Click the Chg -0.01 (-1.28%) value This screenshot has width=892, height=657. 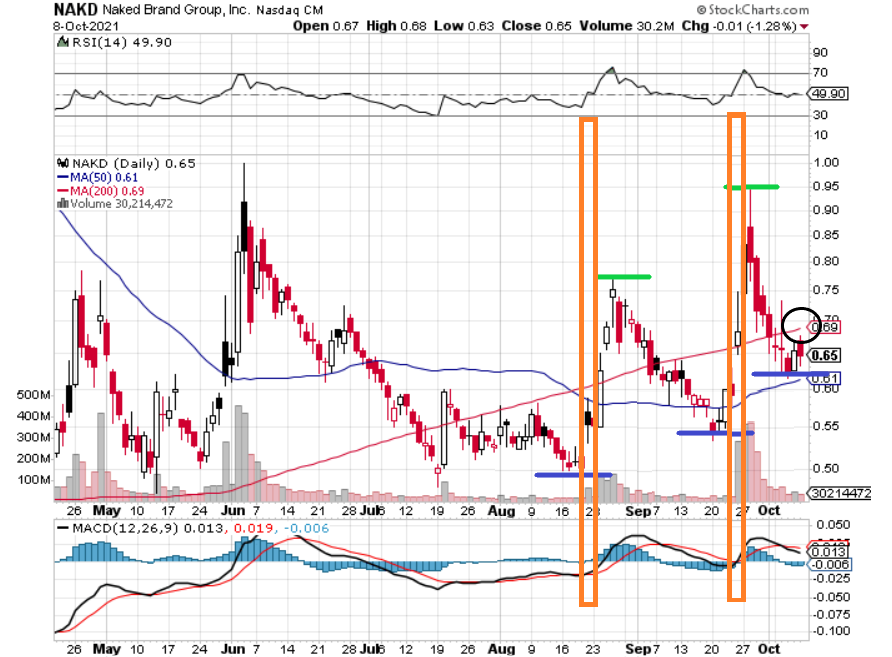coord(738,26)
